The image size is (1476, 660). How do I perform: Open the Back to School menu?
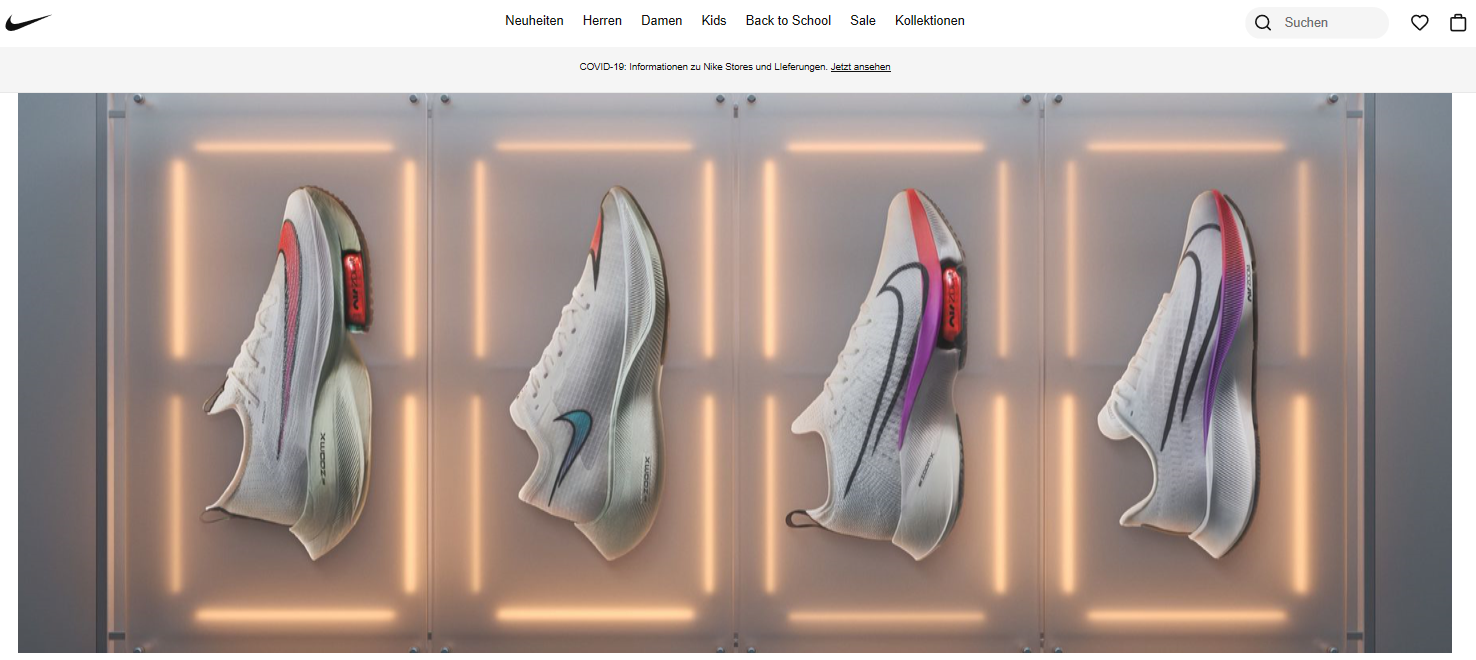pos(788,21)
